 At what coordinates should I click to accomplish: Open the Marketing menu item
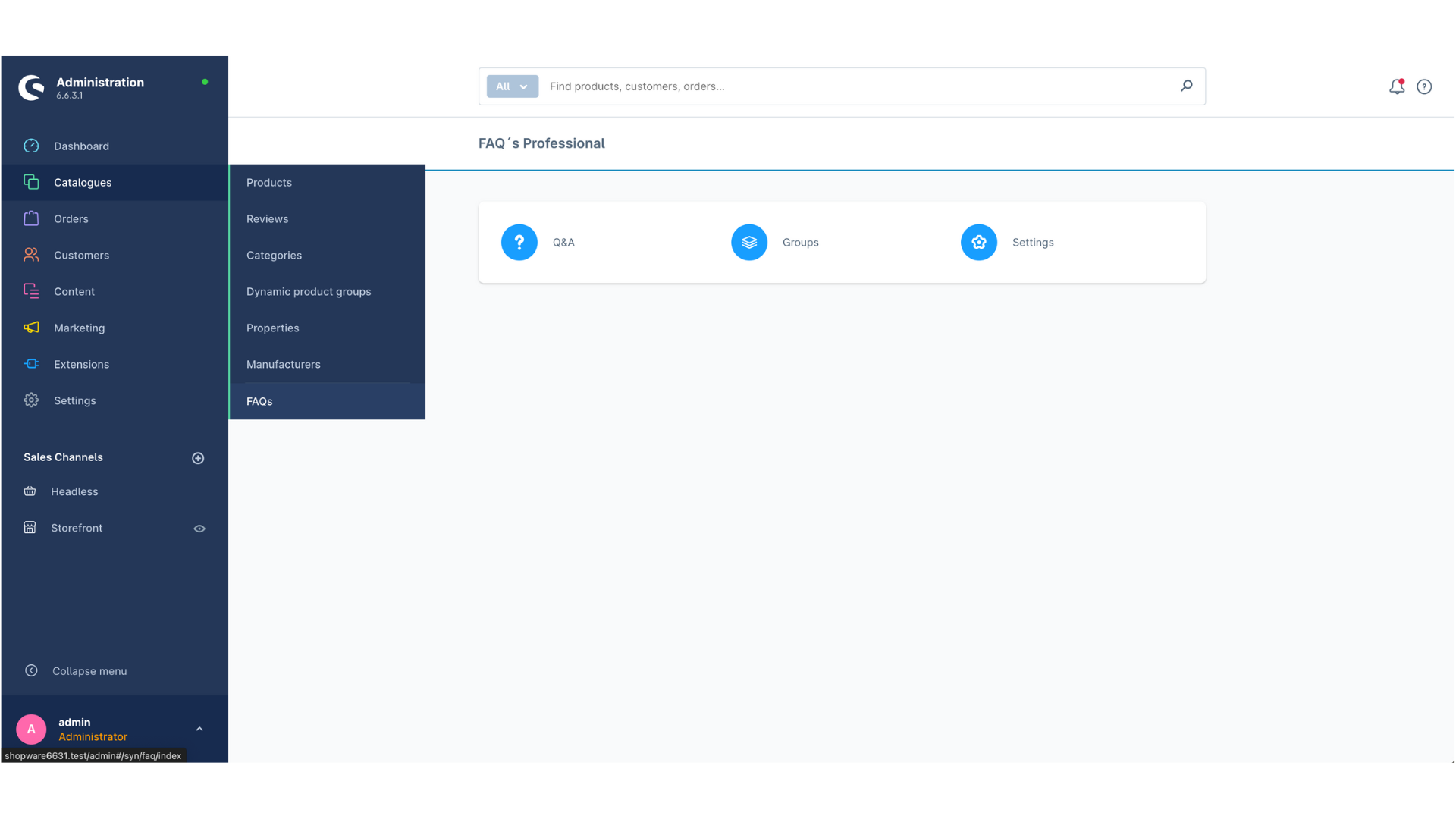pyautogui.click(x=79, y=328)
